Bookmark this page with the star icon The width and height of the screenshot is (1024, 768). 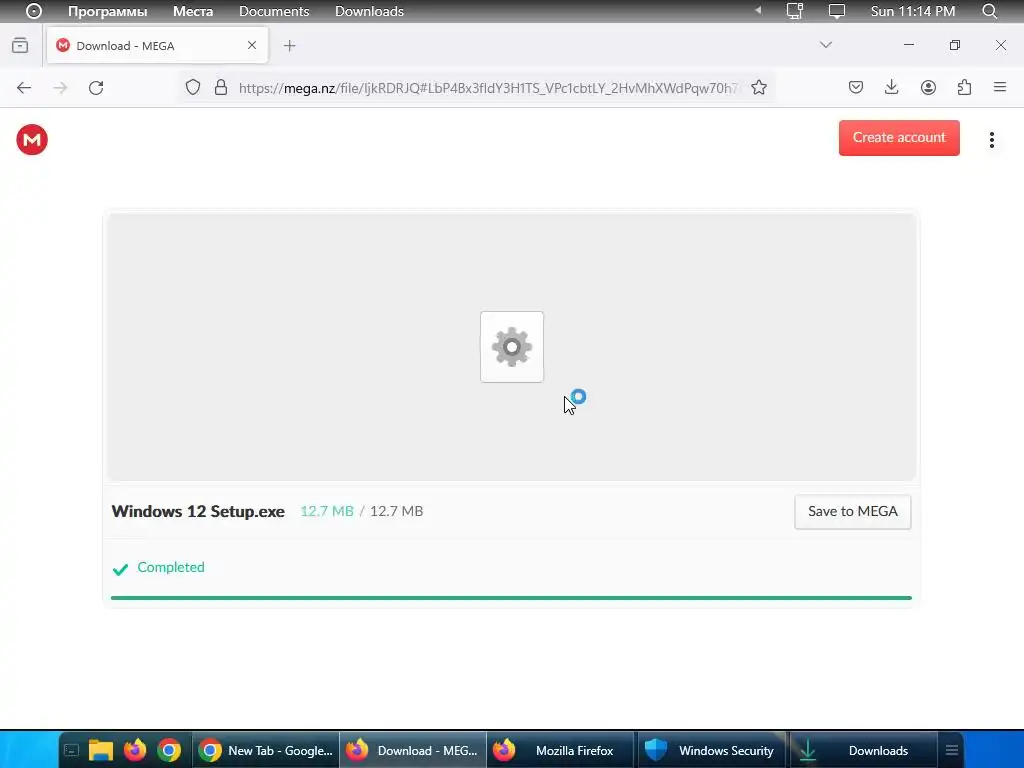759,88
